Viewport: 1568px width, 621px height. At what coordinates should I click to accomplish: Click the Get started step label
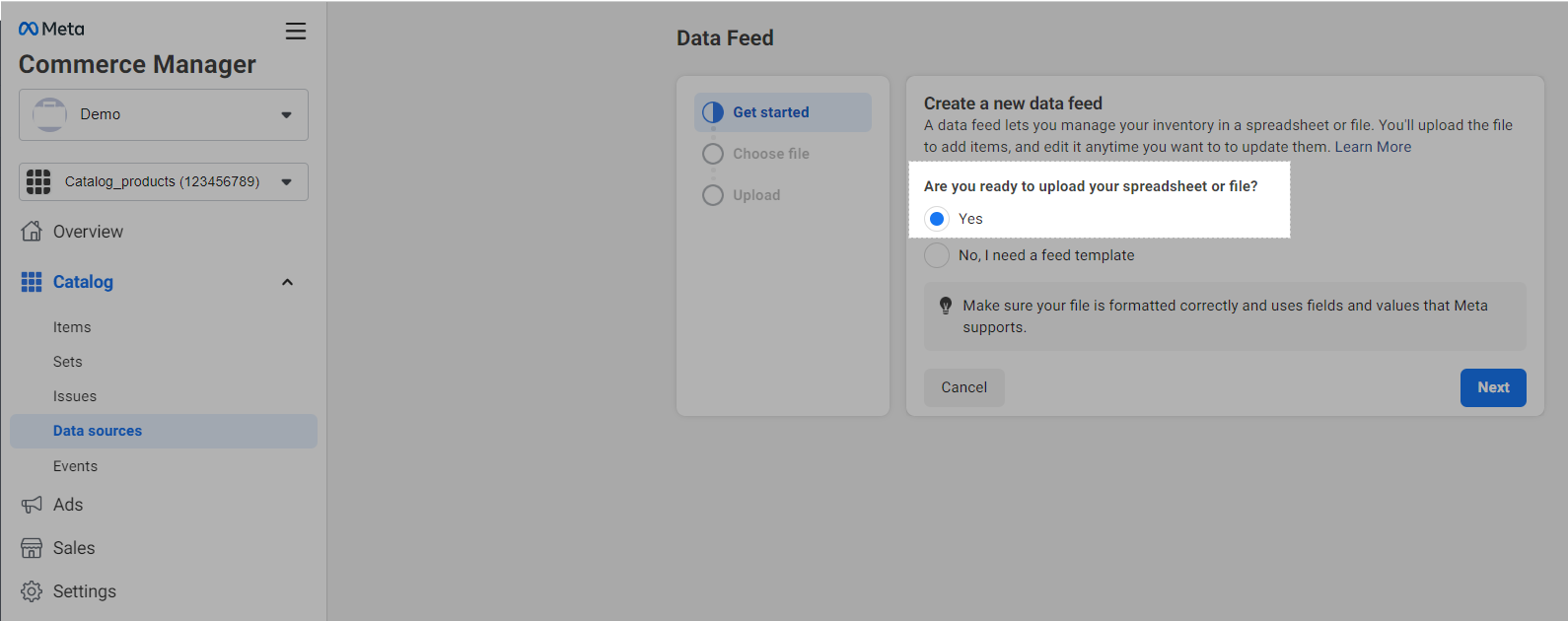[x=771, y=112]
